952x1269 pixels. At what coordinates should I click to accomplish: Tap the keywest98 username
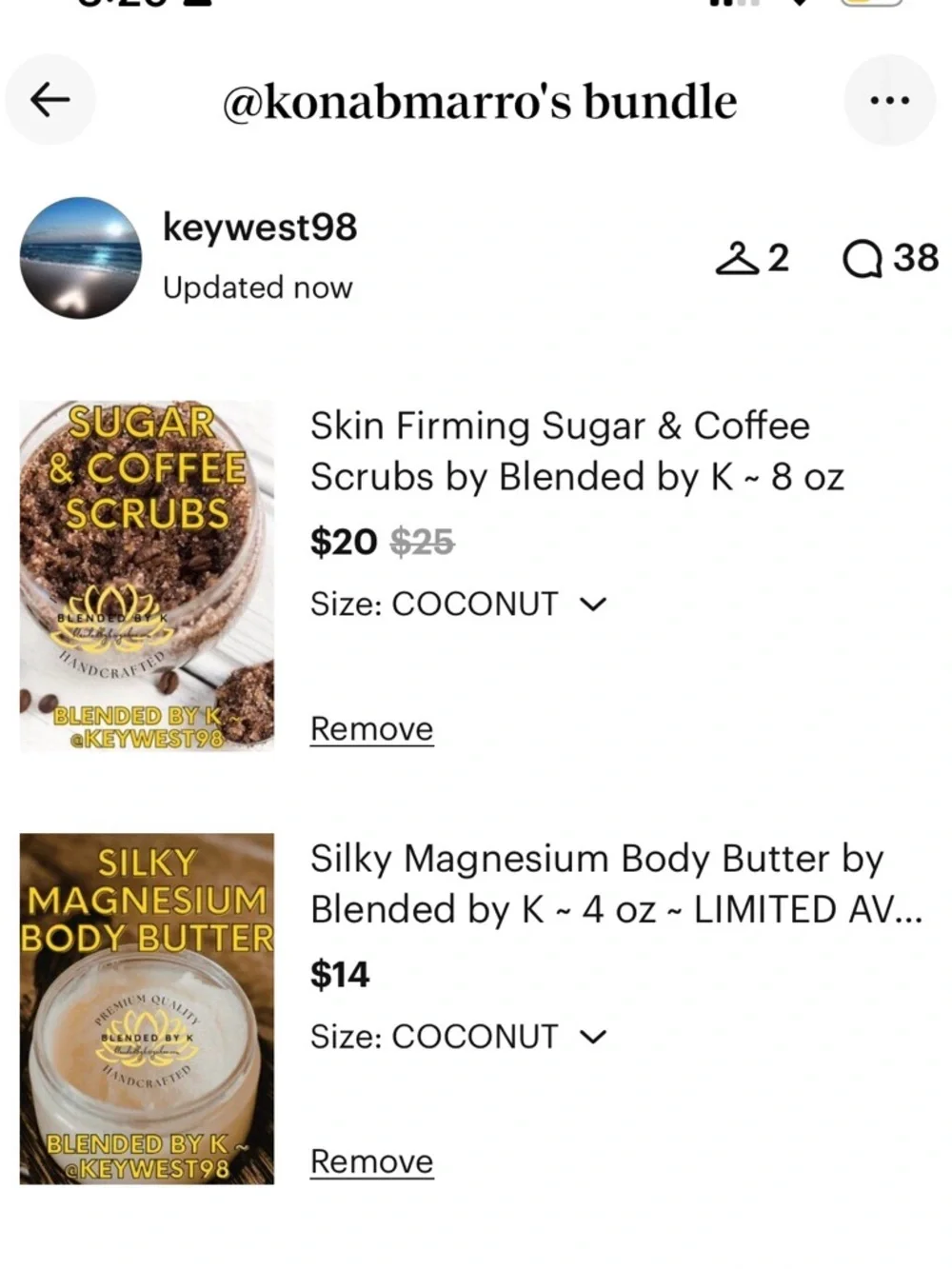260,227
